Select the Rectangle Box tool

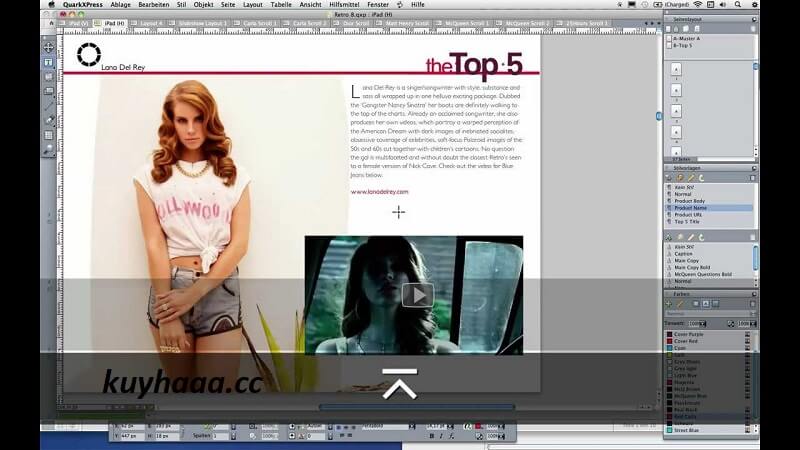coord(48,91)
